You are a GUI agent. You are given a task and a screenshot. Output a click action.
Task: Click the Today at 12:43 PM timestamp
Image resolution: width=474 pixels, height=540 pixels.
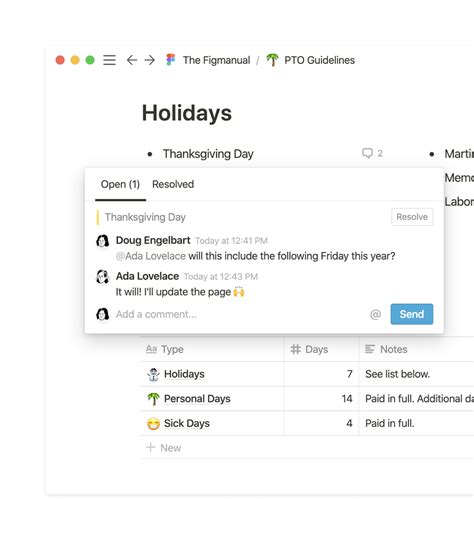(220, 277)
